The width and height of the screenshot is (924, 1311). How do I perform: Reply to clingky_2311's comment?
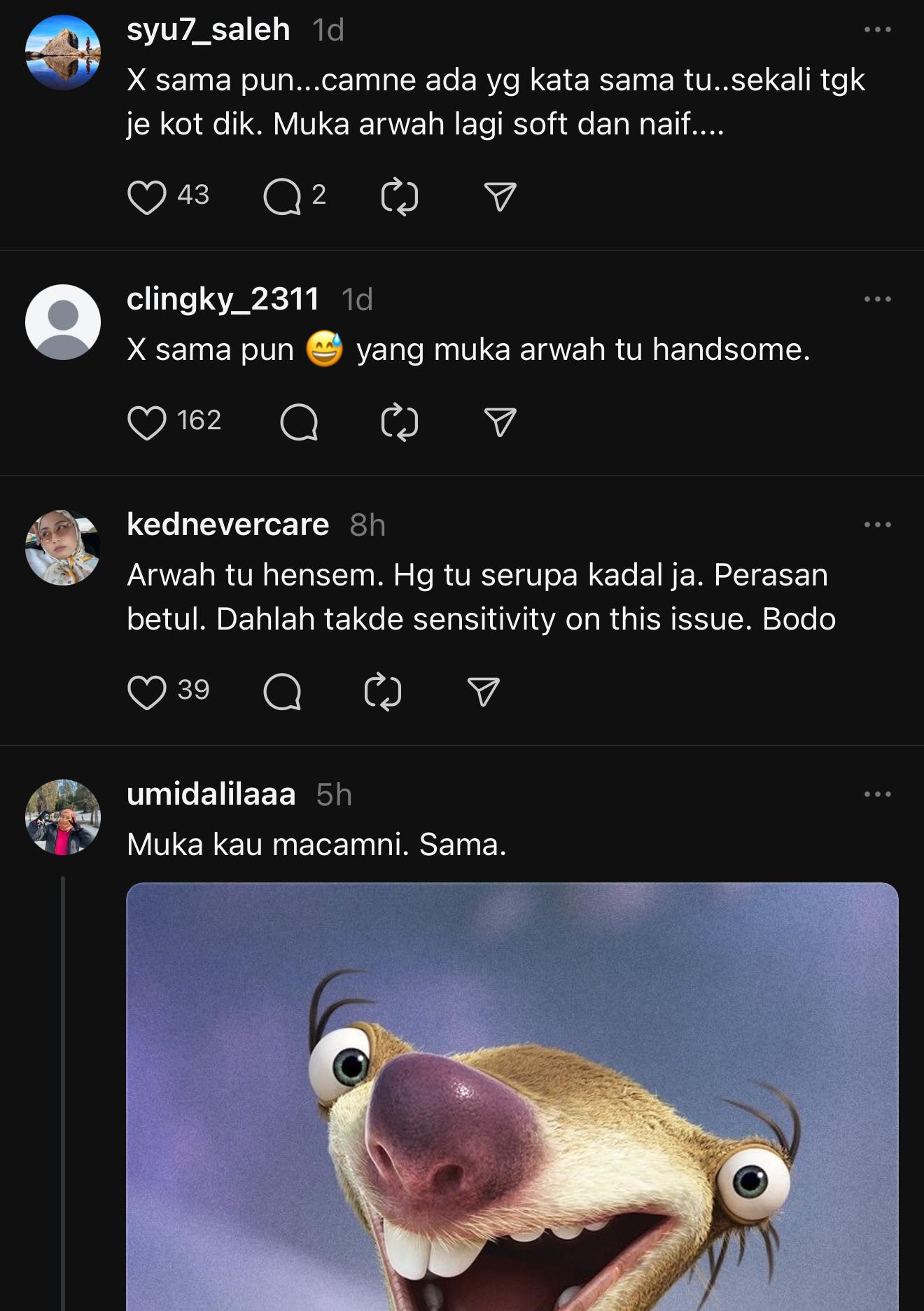(299, 422)
